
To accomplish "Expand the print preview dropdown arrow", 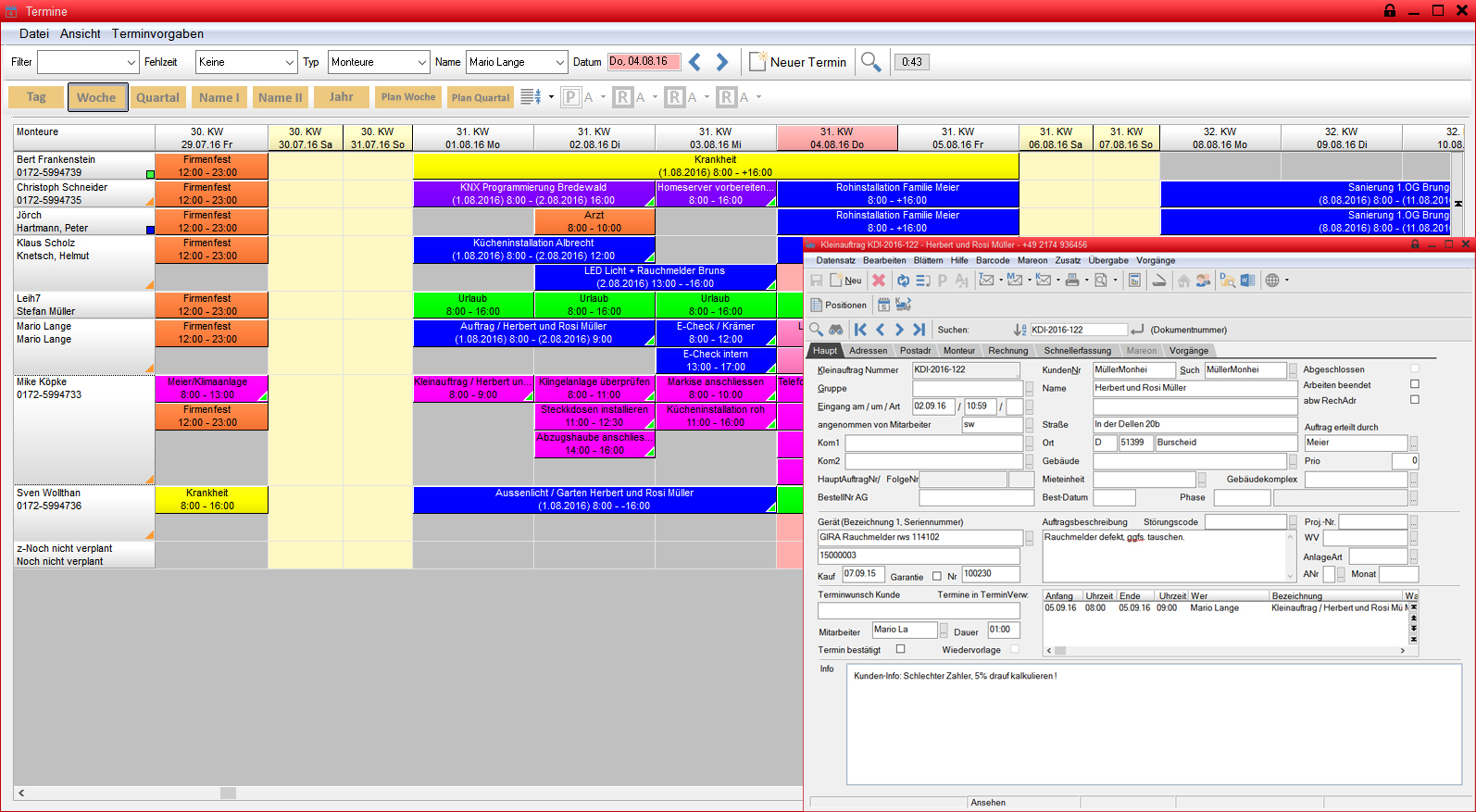I will pyautogui.click(x=1115, y=280).
